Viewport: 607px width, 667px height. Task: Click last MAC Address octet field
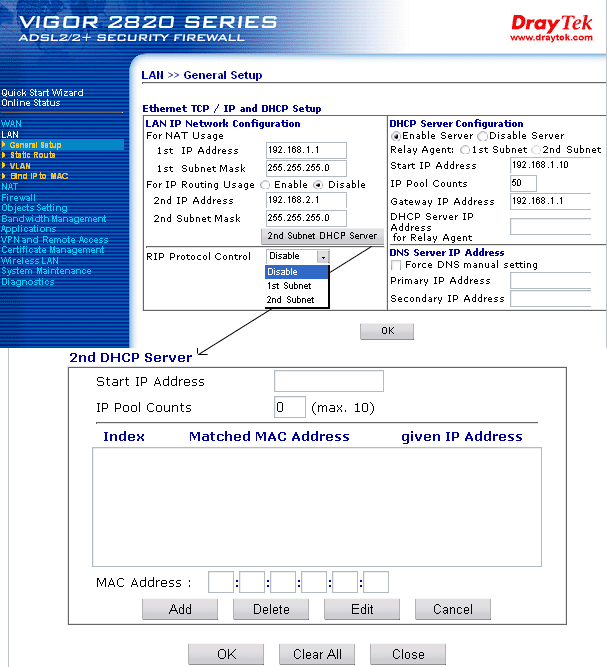(376, 582)
